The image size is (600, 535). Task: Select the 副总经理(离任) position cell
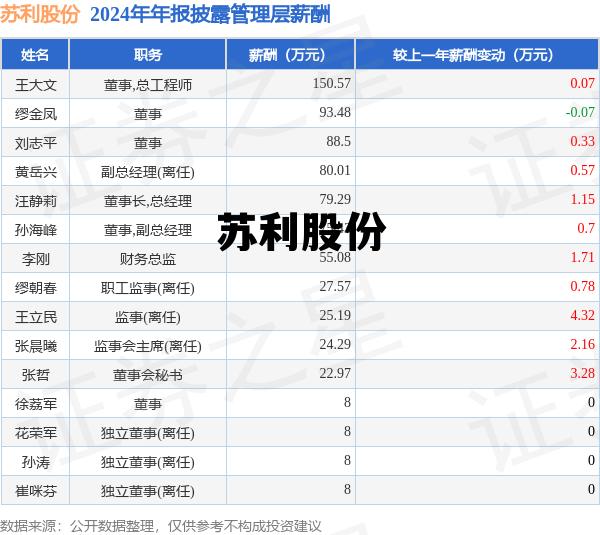pos(148,172)
